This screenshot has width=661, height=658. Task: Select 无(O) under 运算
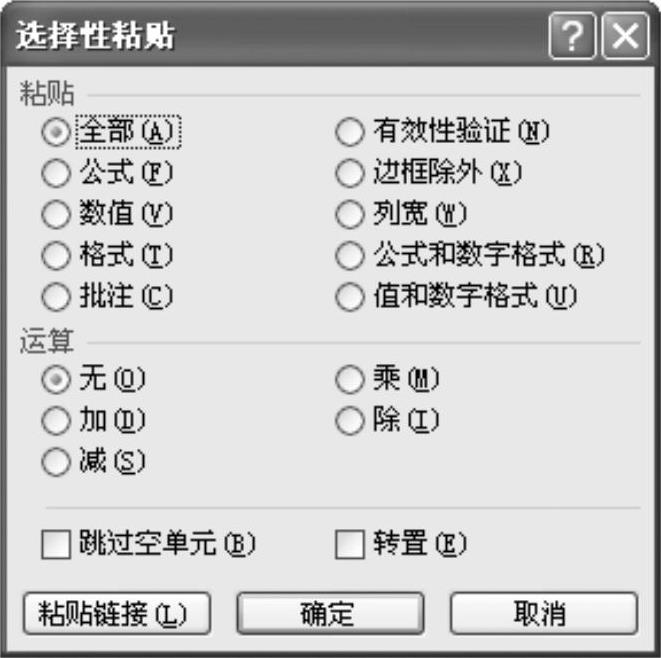[x=56, y=379]
